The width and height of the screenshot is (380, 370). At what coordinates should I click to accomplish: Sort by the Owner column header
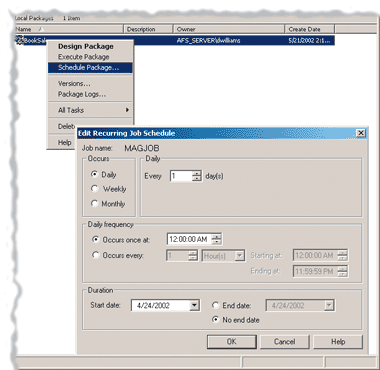[x=229, y=29]
